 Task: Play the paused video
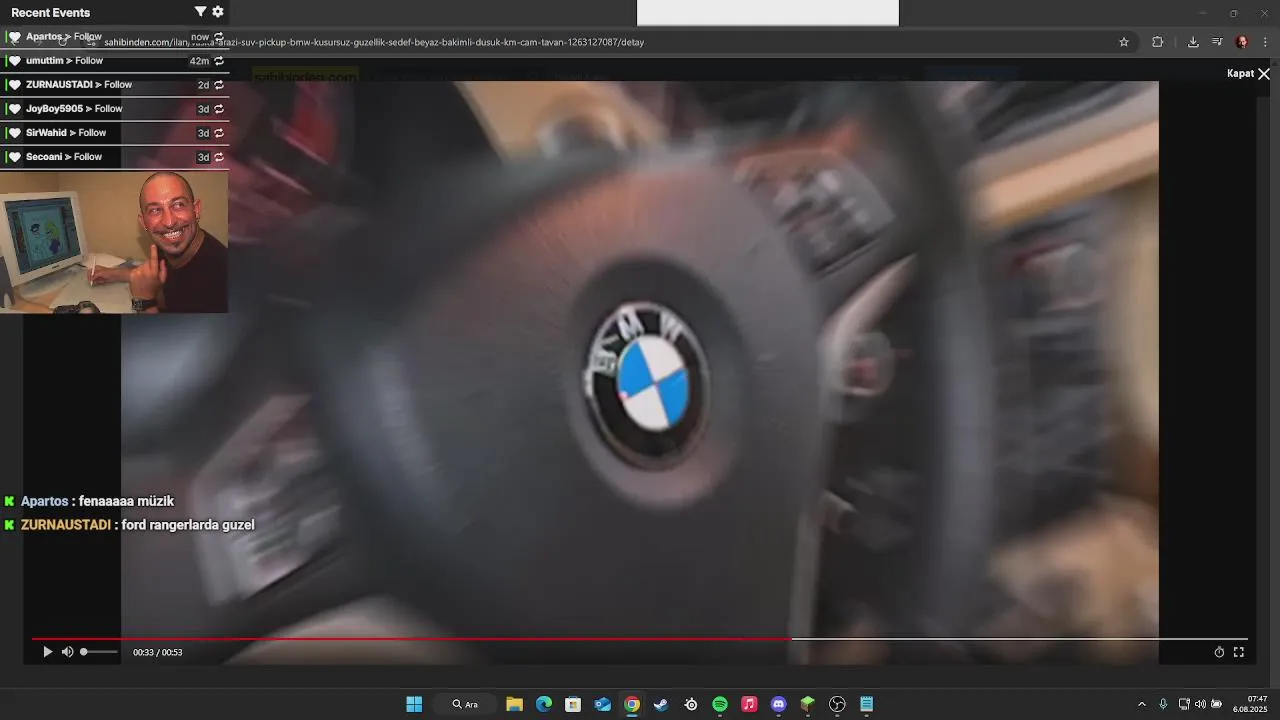47,652
